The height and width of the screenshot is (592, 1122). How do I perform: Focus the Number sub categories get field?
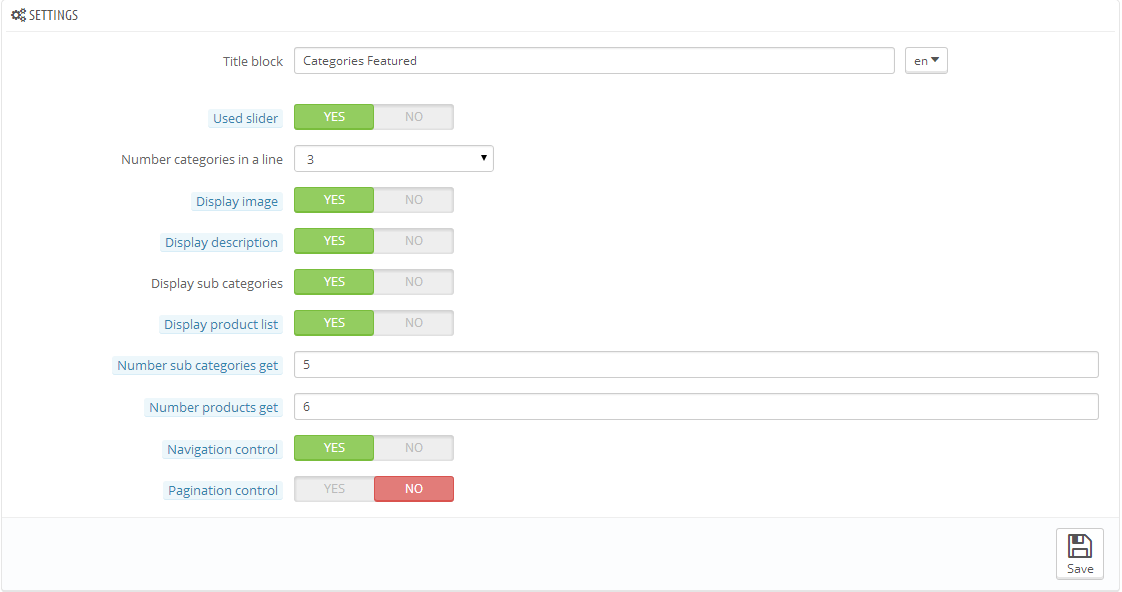pos(696,365)
